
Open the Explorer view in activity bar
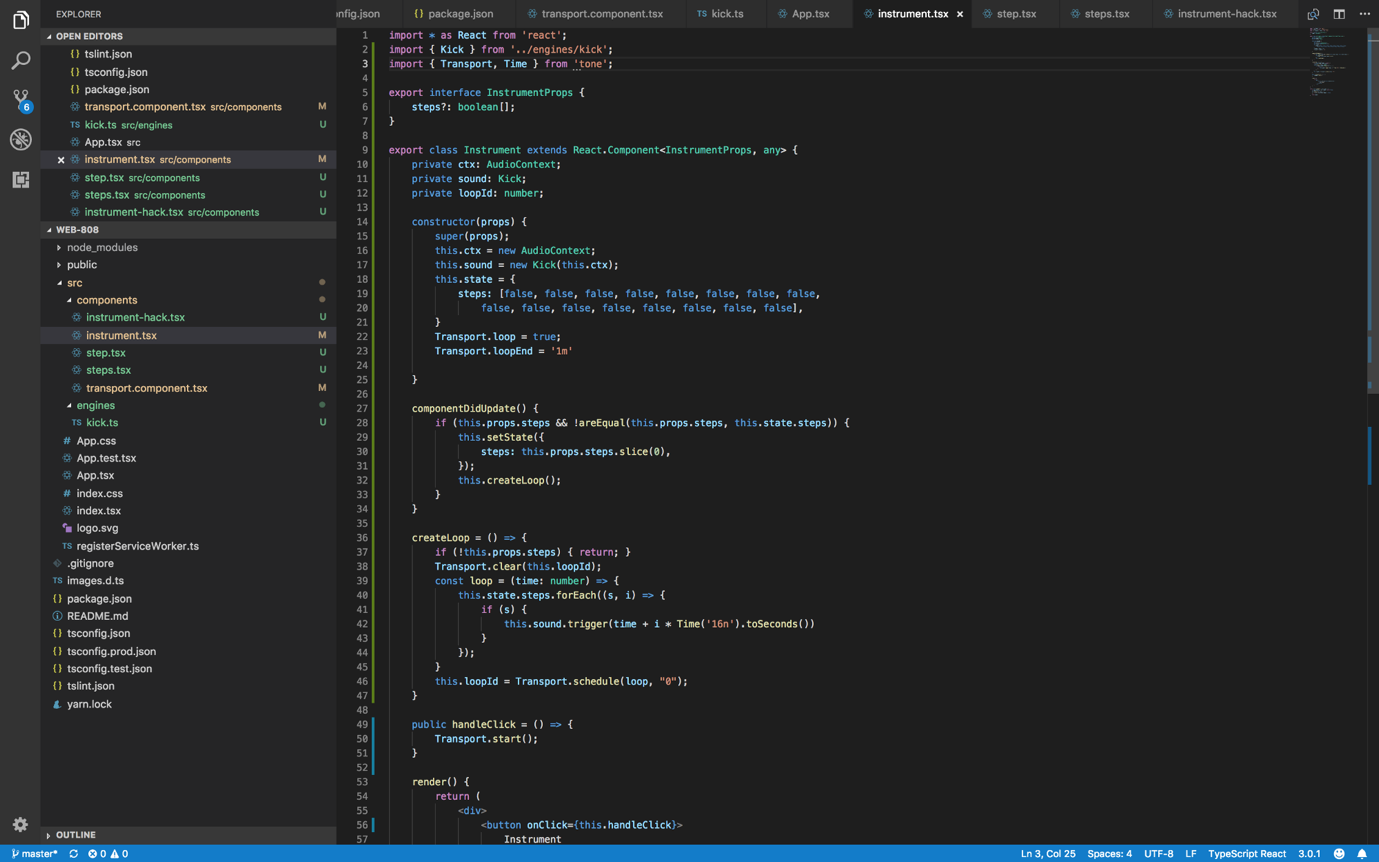point(20,21)
